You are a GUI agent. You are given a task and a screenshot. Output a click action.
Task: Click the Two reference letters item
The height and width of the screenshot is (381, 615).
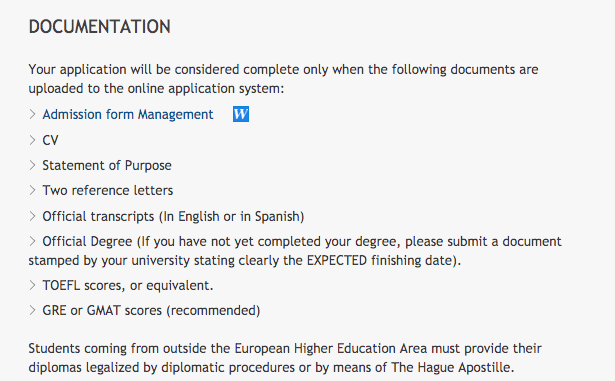tap(107, 190)
